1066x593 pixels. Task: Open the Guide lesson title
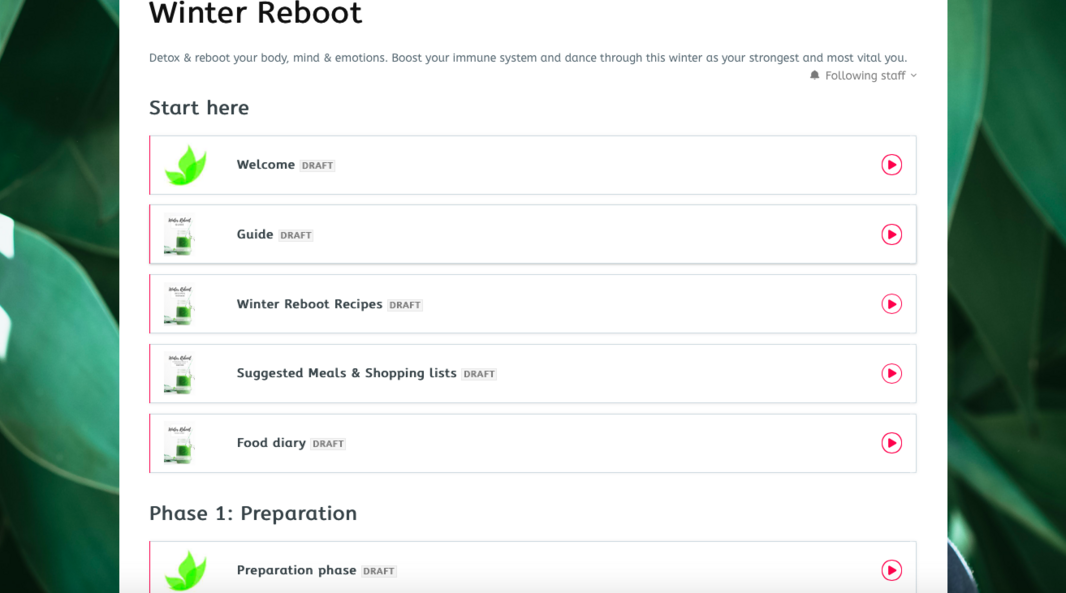pos(254,234)
